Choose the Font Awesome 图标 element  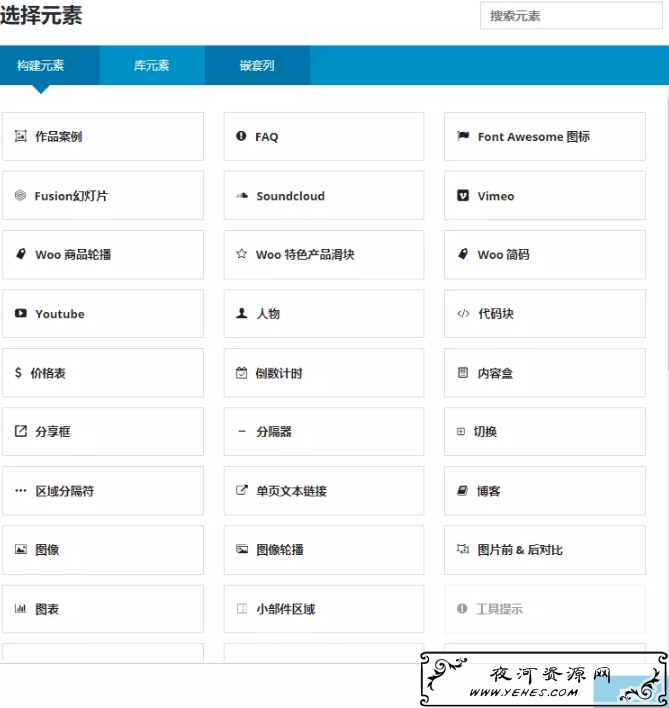point(545,136)
